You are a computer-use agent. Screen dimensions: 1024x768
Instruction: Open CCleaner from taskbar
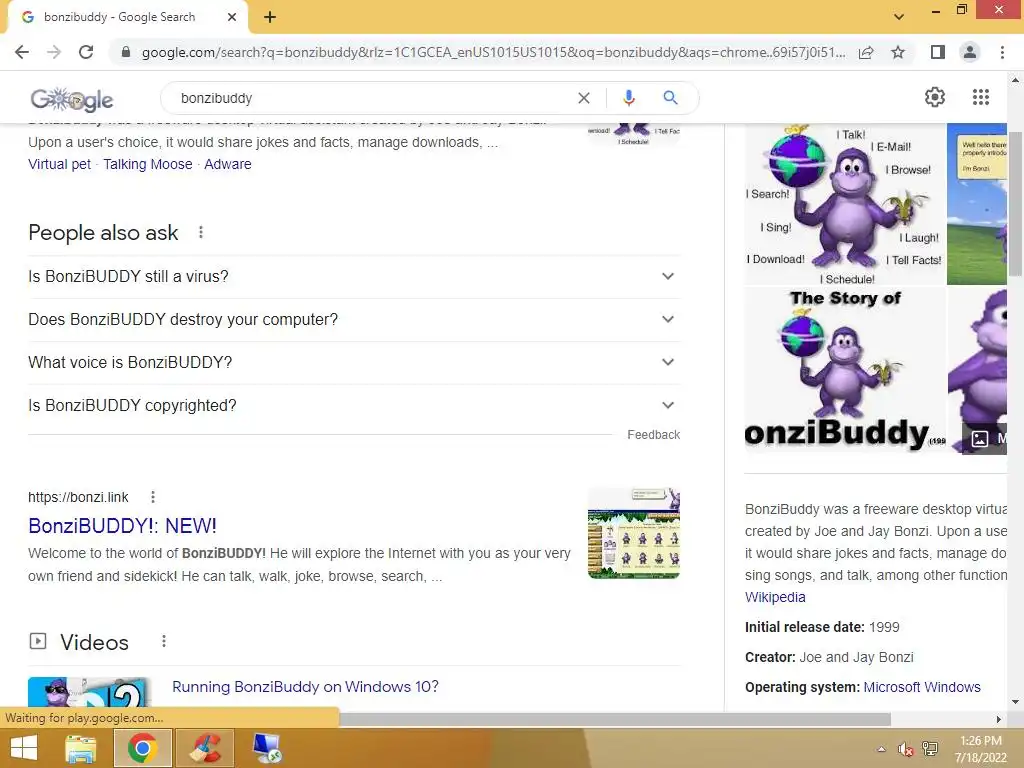(x=205, y=748)
